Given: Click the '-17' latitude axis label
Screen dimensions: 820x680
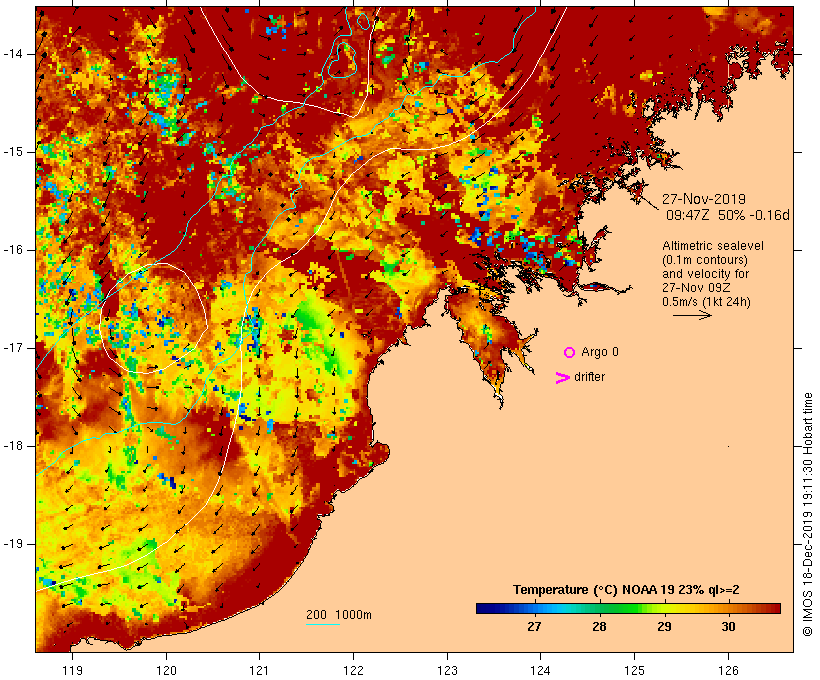Looking at the screenshot, I should tap(12, 348).
